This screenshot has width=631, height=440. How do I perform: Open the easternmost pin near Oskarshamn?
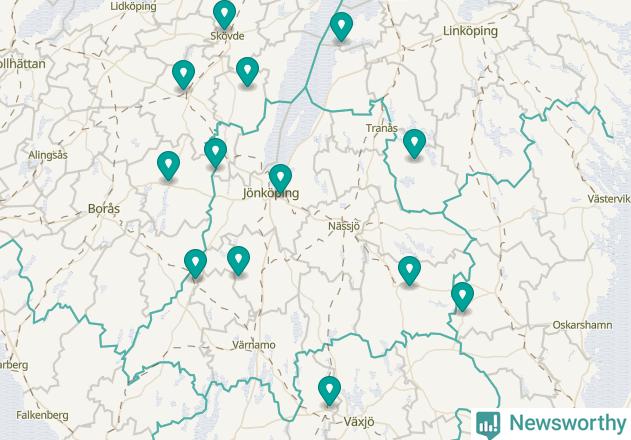[x=462, y=297]
